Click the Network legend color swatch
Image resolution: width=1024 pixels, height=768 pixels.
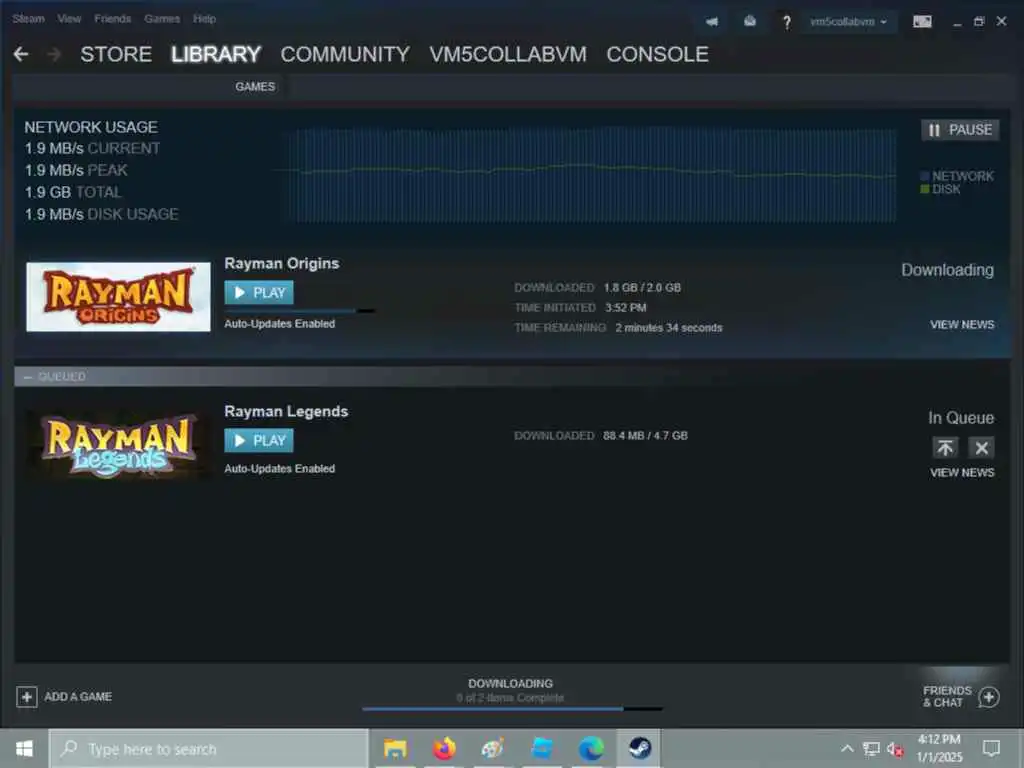pos(925,176)
